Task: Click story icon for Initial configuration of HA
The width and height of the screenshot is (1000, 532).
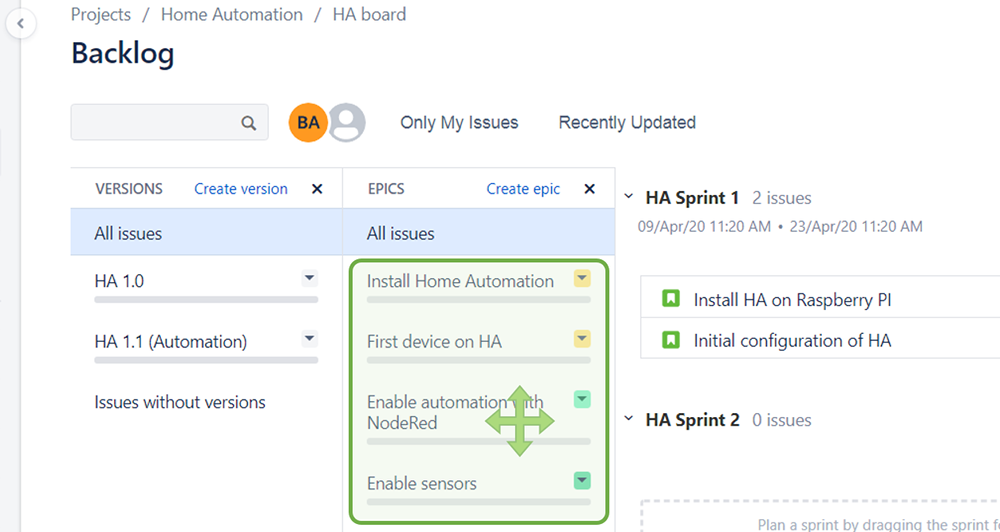Action: 671,340
